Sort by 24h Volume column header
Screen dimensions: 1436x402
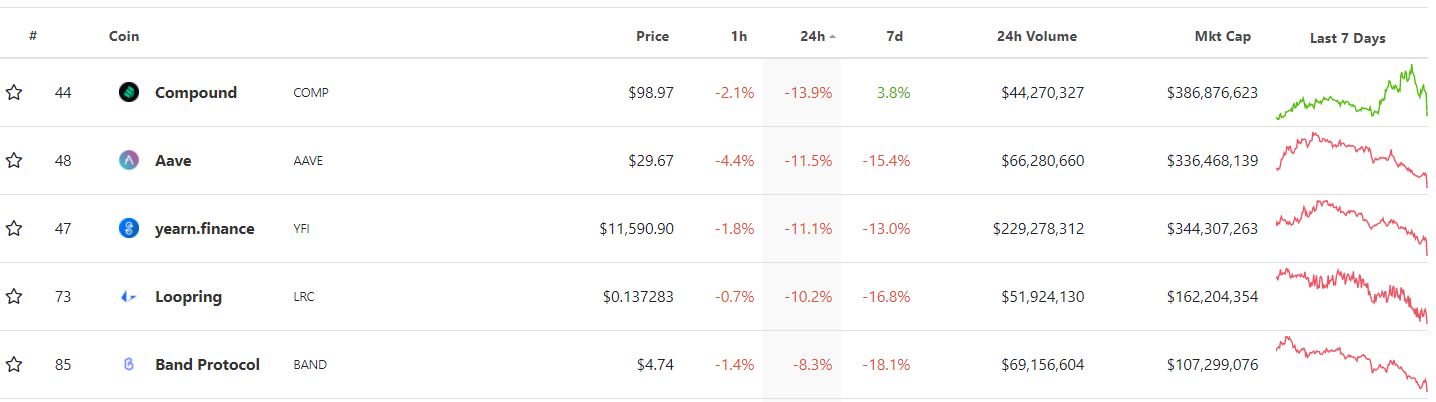tap(1036, 37)
